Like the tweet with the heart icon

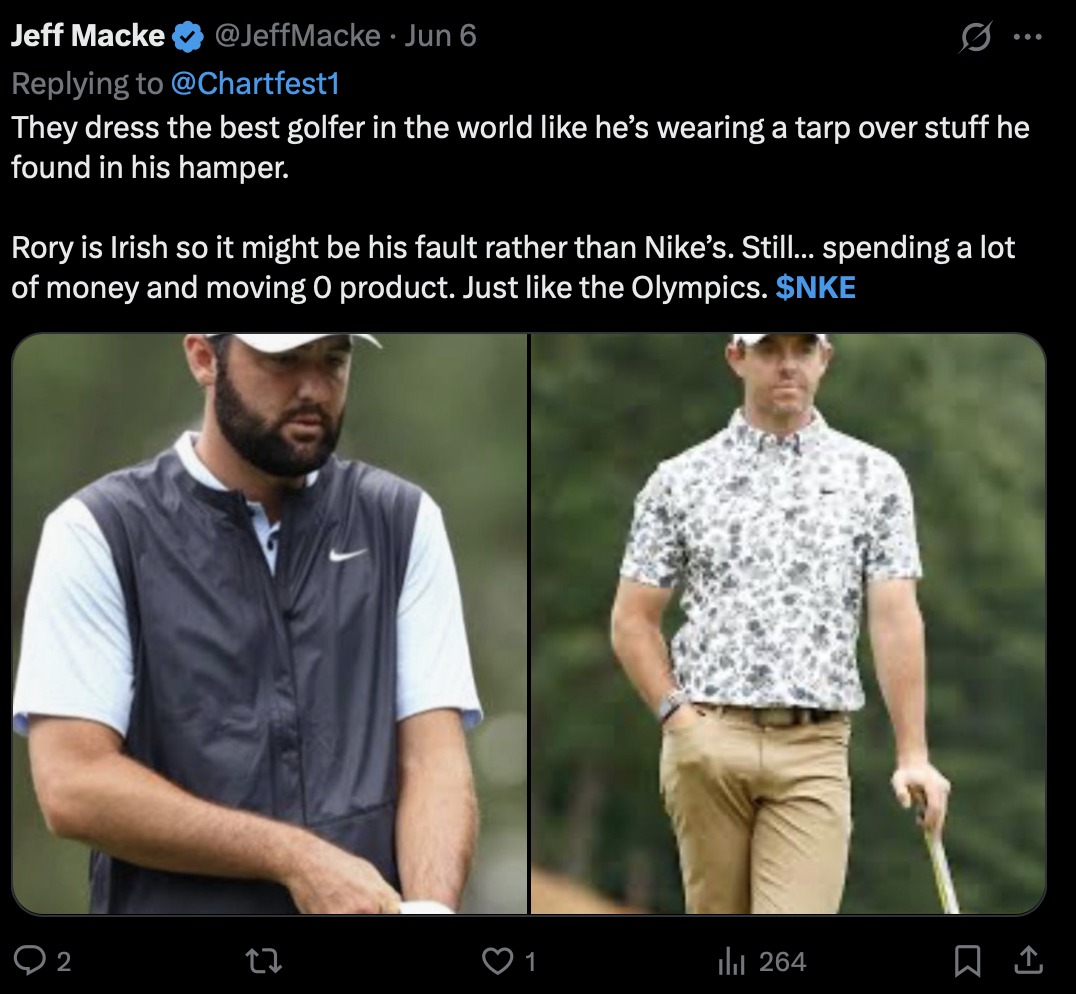(497, 962)
